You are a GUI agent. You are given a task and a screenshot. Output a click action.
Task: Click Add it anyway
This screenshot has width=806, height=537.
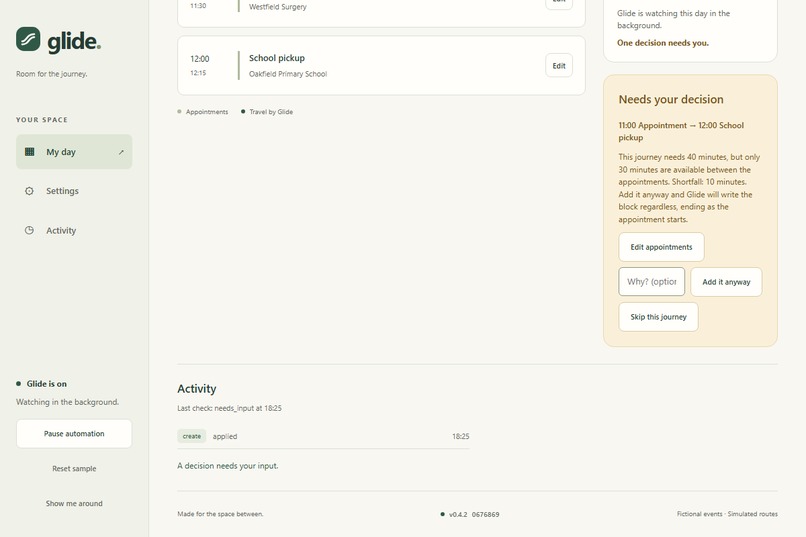[726, 282]
